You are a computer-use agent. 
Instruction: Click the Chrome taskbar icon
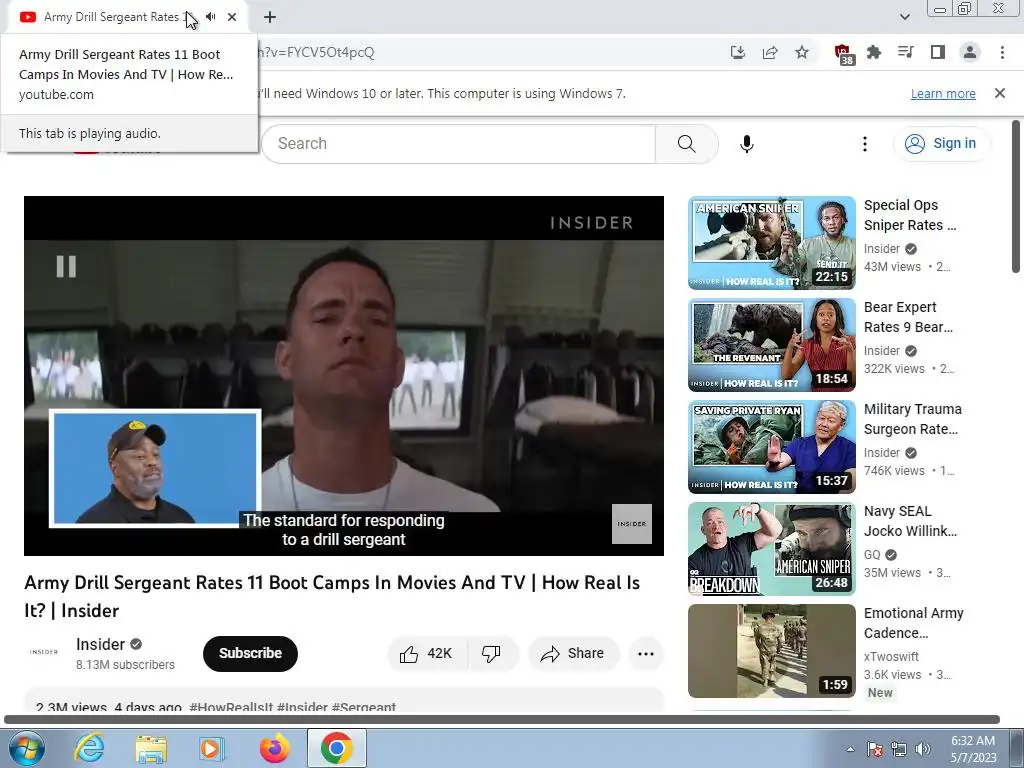click(x=336, y=748)
